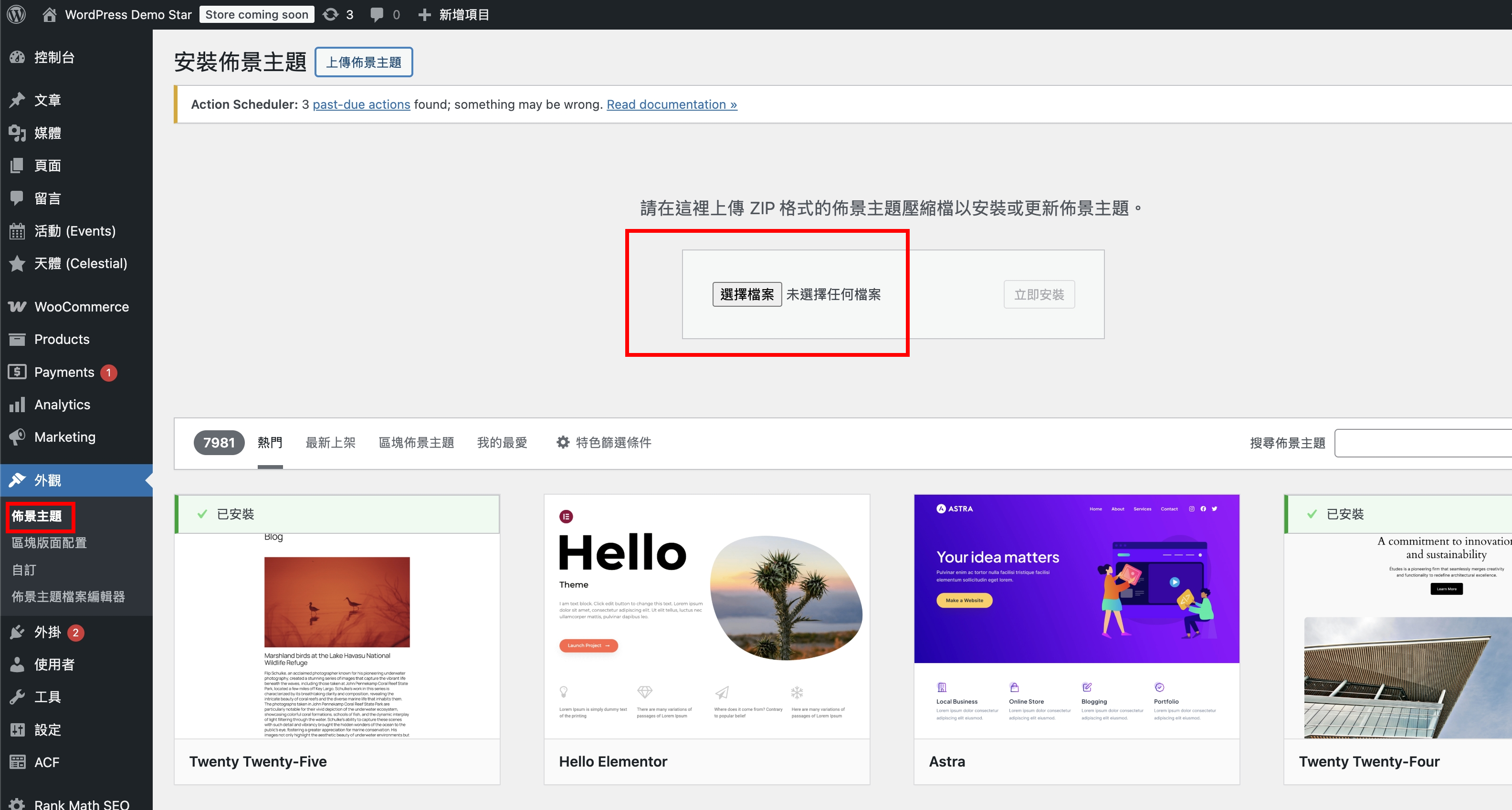
Task: Click the updates refresh icon
Action: [x=330, y=14]
